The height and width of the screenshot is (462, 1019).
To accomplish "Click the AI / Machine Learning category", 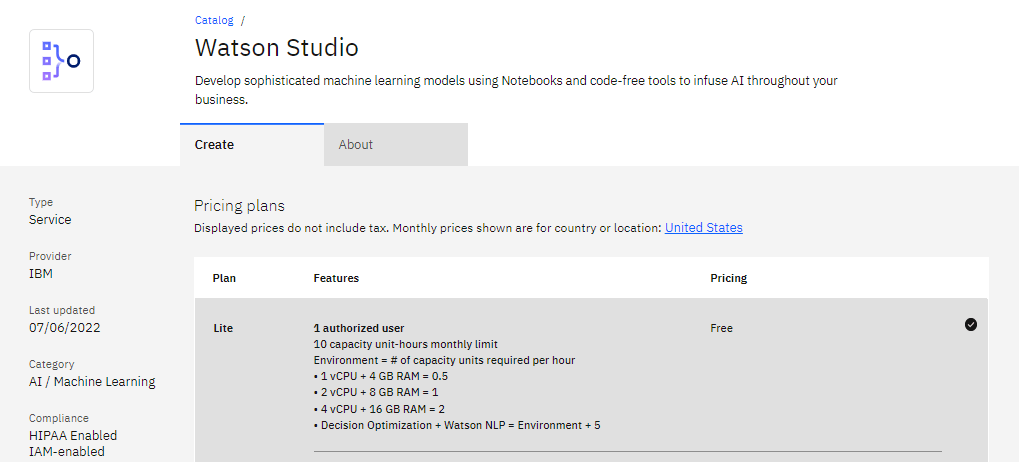I will [92, 381].
